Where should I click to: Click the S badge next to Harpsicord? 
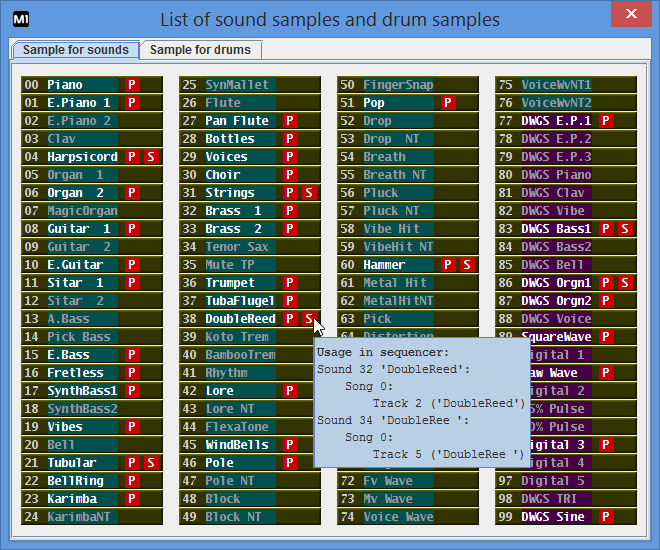pos(151,157)
